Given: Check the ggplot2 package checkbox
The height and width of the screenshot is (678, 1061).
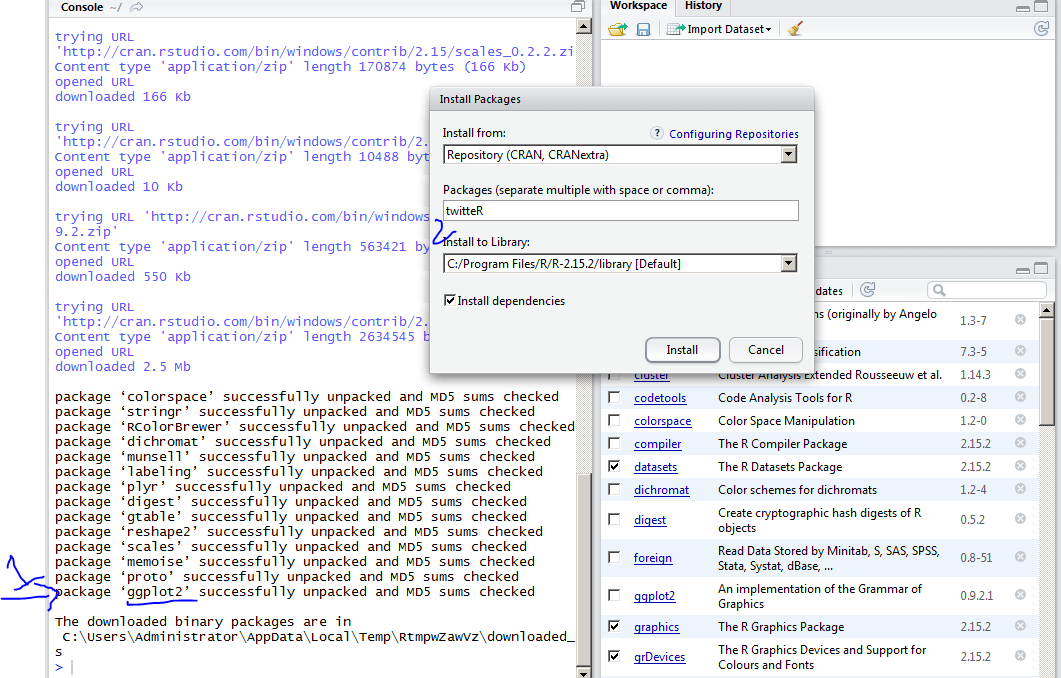Looking at the screenshot, I should [x=614, y=595].
